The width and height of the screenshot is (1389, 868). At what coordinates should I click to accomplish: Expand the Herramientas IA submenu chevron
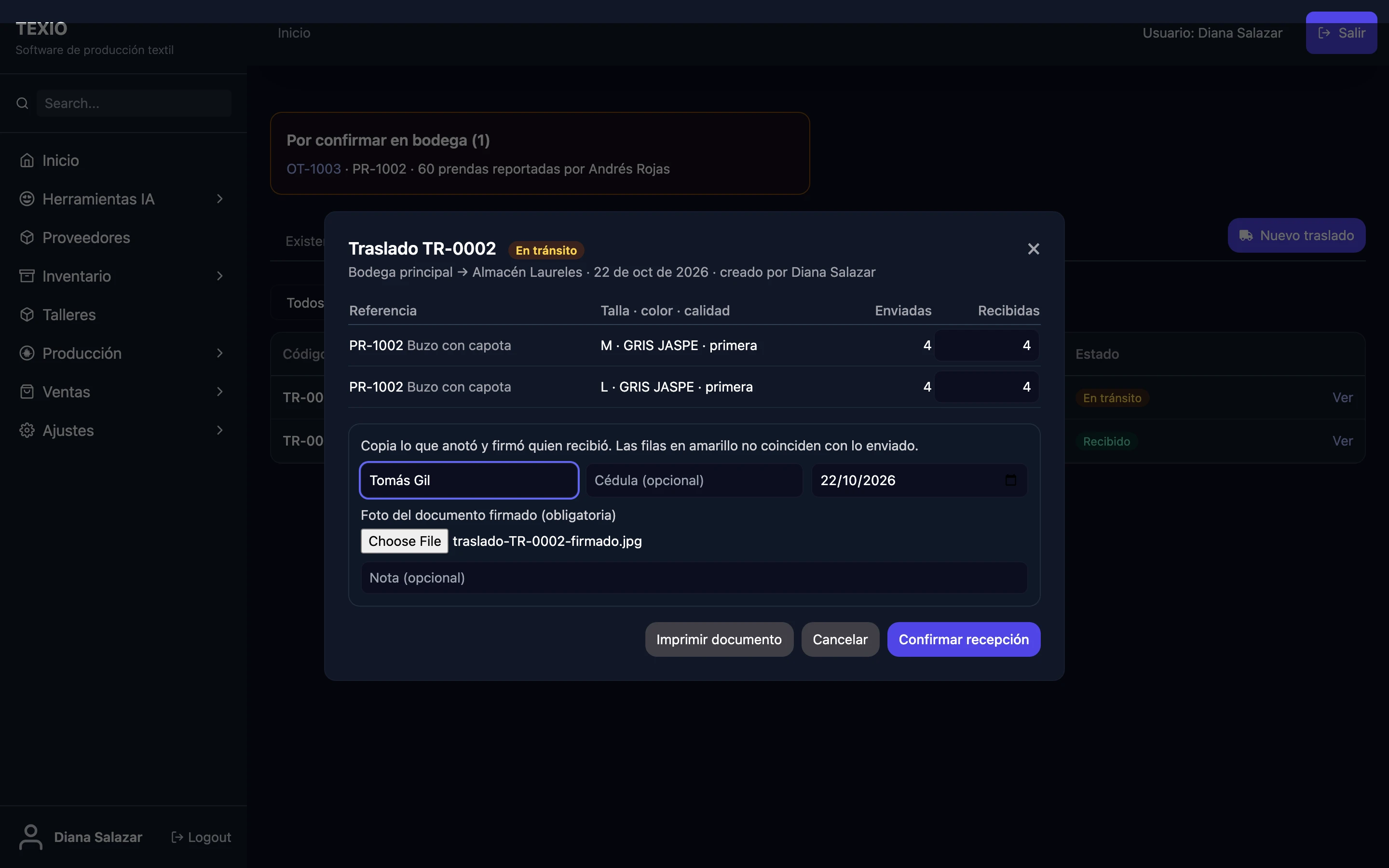(220, 199)
